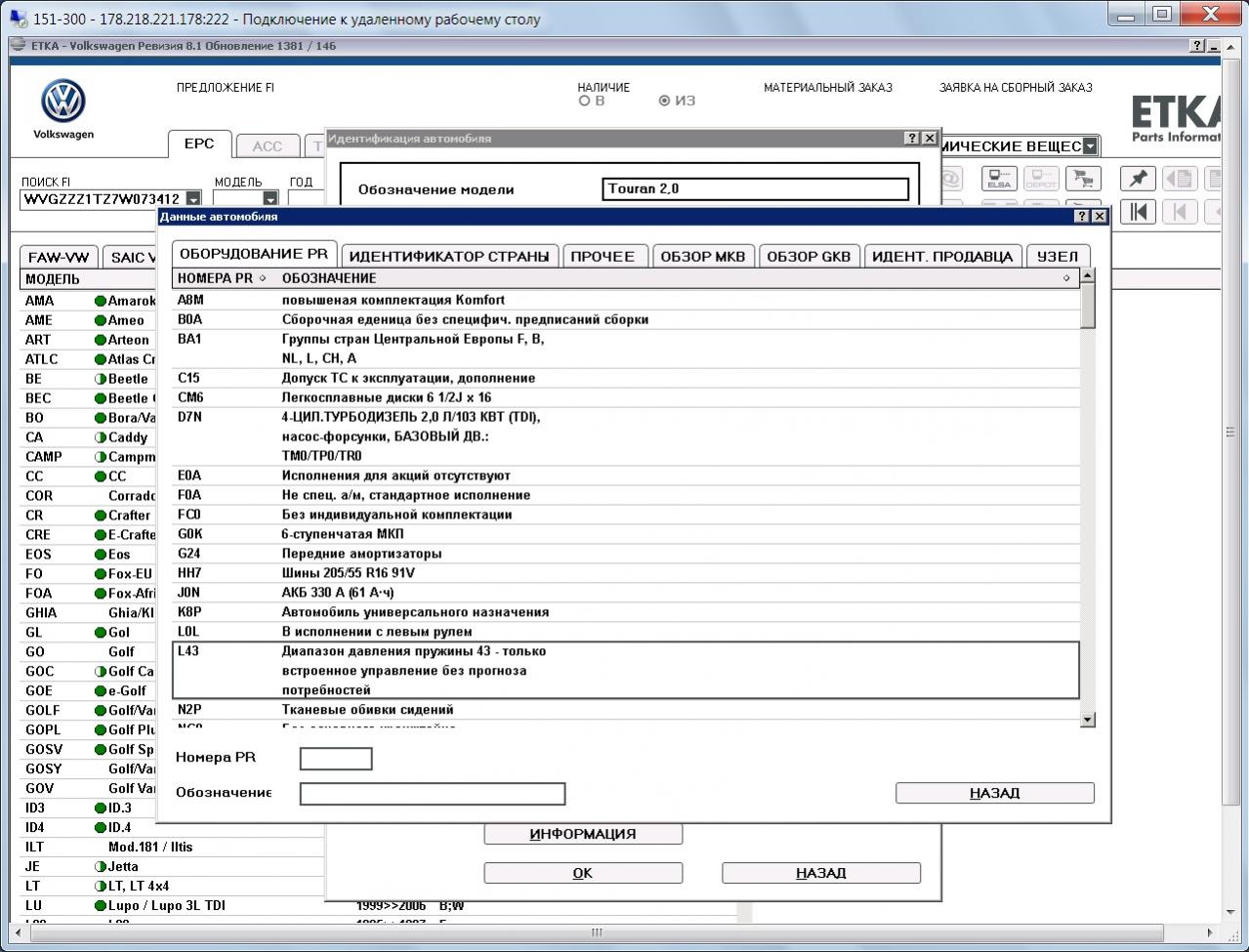
Task: Select the НАЛИЧИЕ 'ИЗ' radio button
Action: [665, 101]
